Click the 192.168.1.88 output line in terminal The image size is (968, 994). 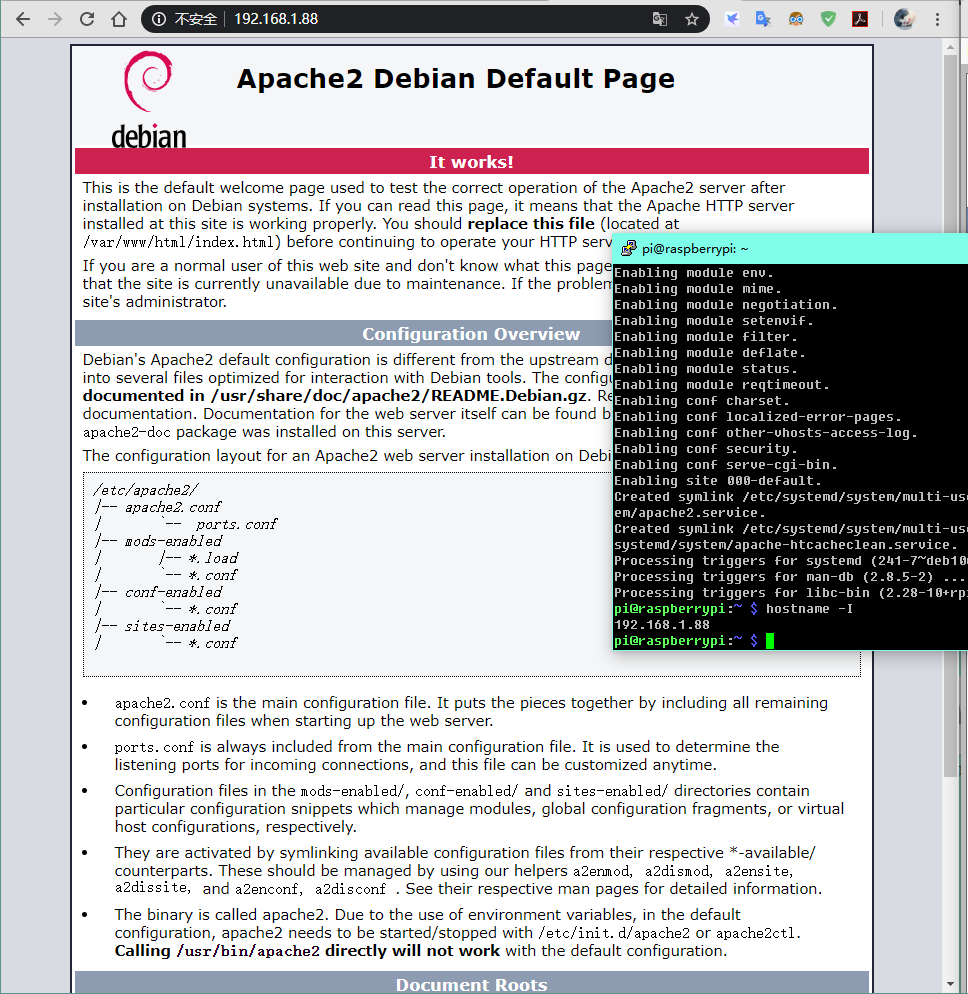(x=662, y=624)
